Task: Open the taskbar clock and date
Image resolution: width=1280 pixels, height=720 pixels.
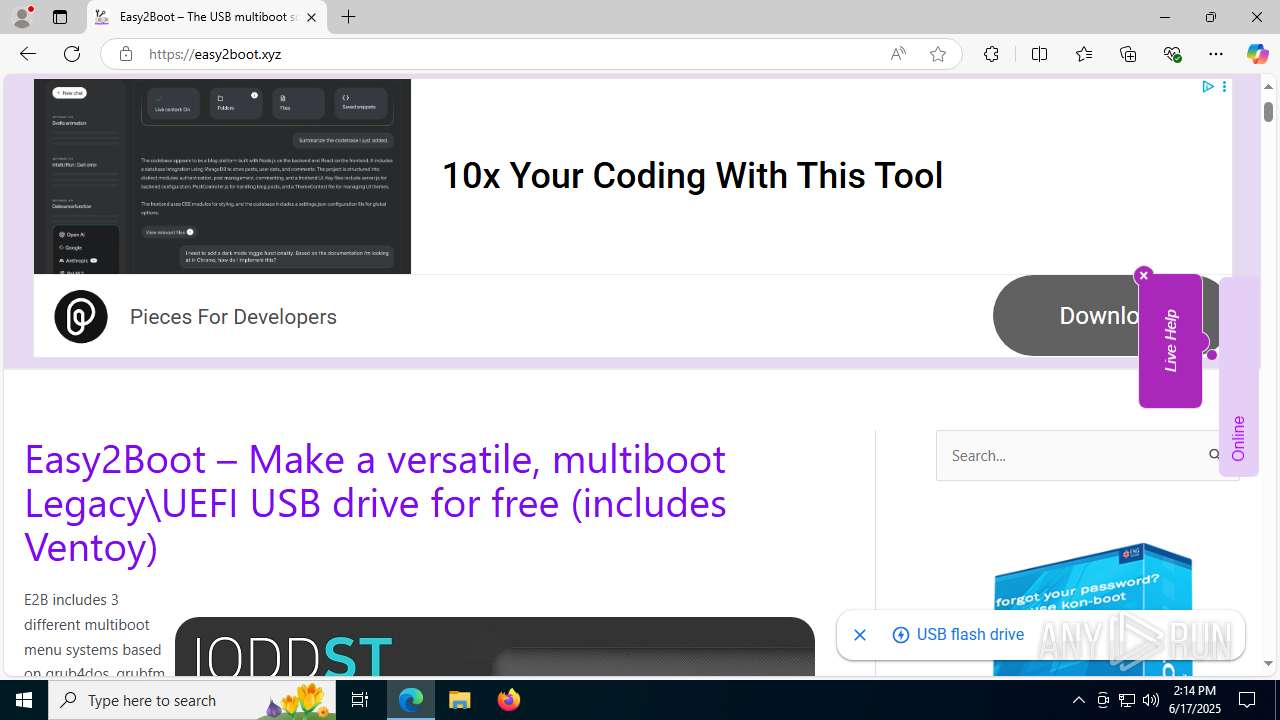Action: tap(1194, 700)
